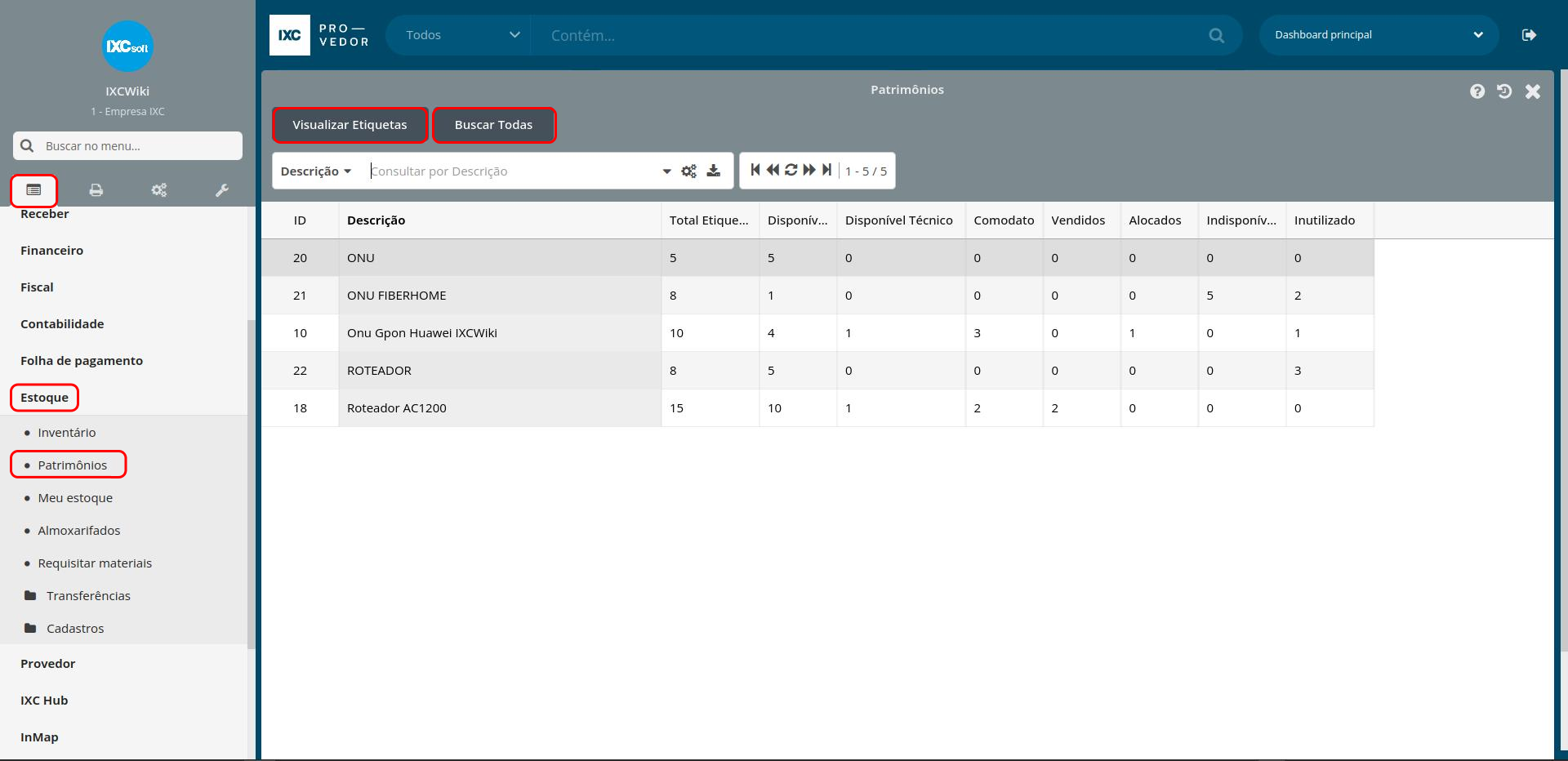Open Meu estoque submenu item
The width and height of the screenshot is (1568, 761).
(75, 498)
